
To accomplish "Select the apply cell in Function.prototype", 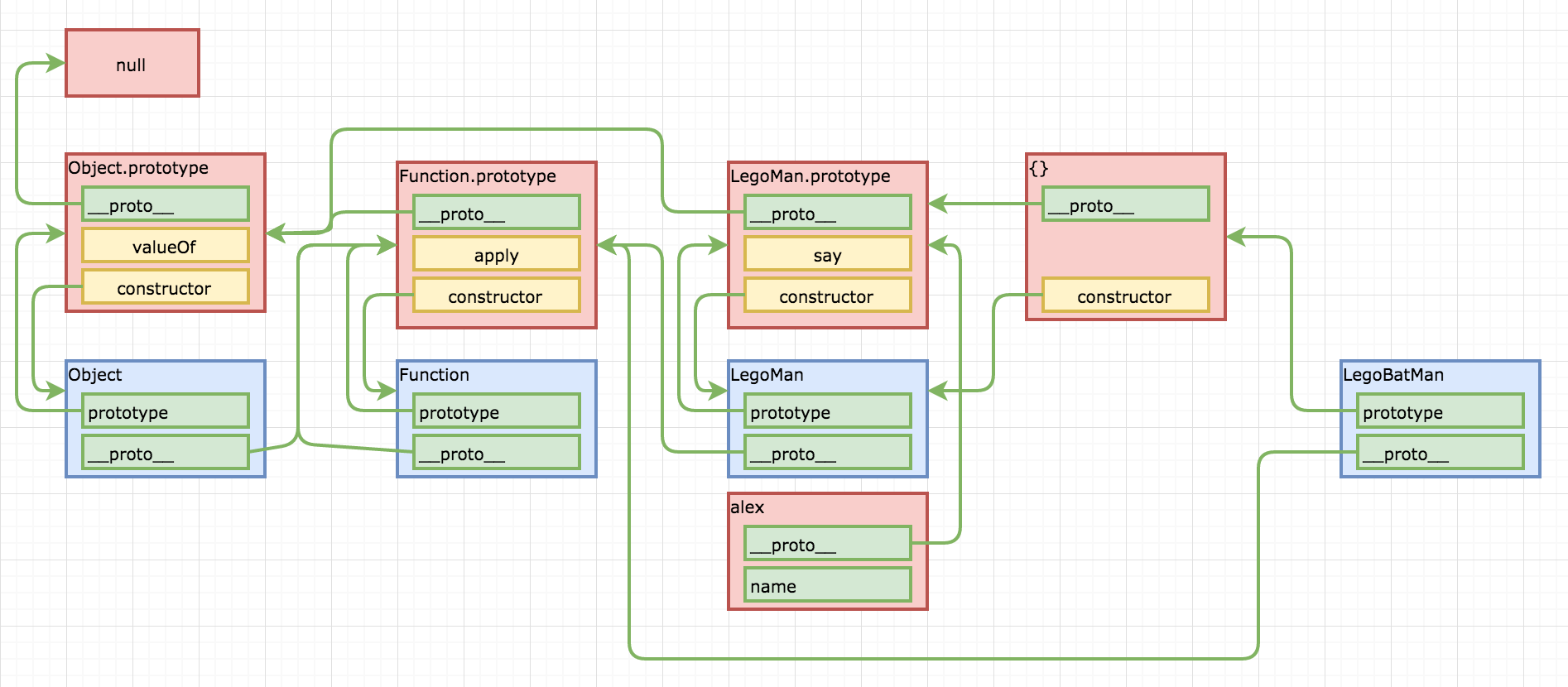I will tap(496, 254).
